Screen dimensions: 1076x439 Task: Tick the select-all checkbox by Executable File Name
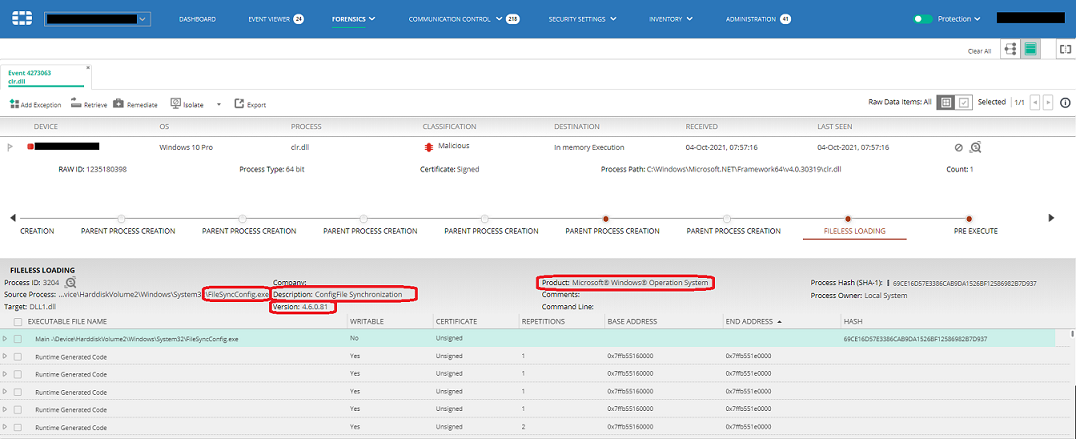point(18,322)
